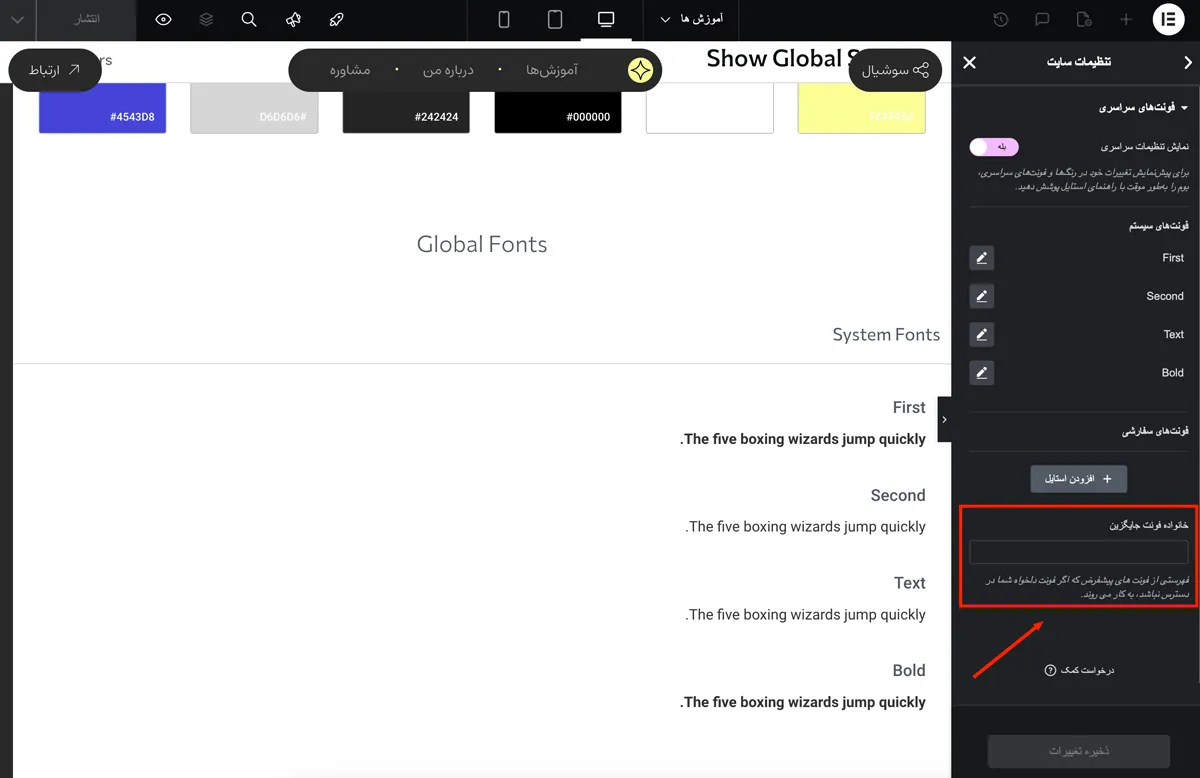1200x778 pixels.
Task: Select the #4543D8 blue color swatch
Action: coord(102,108)
